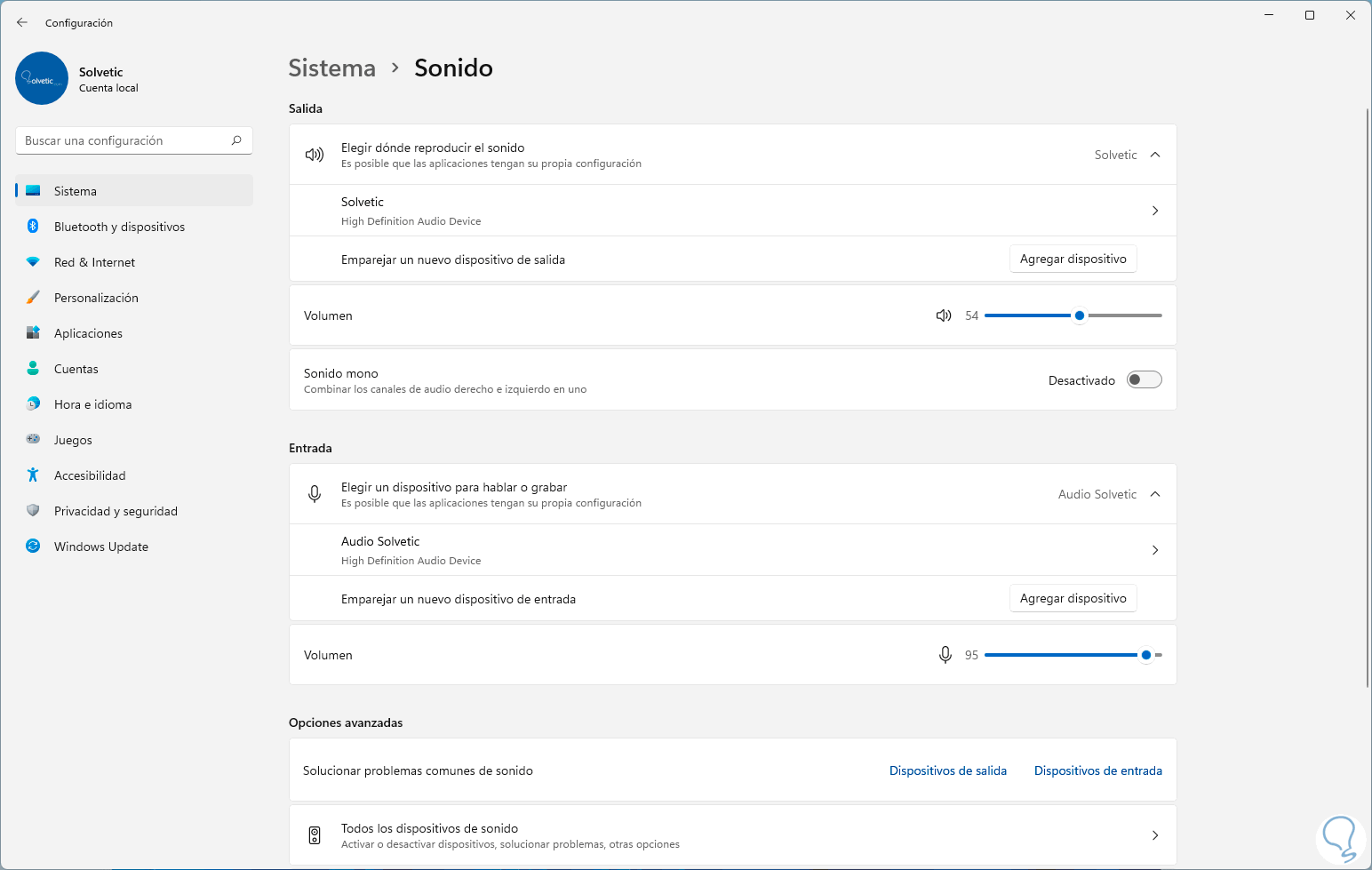Click the Solvetic account avatar

(x=42, y=78)
